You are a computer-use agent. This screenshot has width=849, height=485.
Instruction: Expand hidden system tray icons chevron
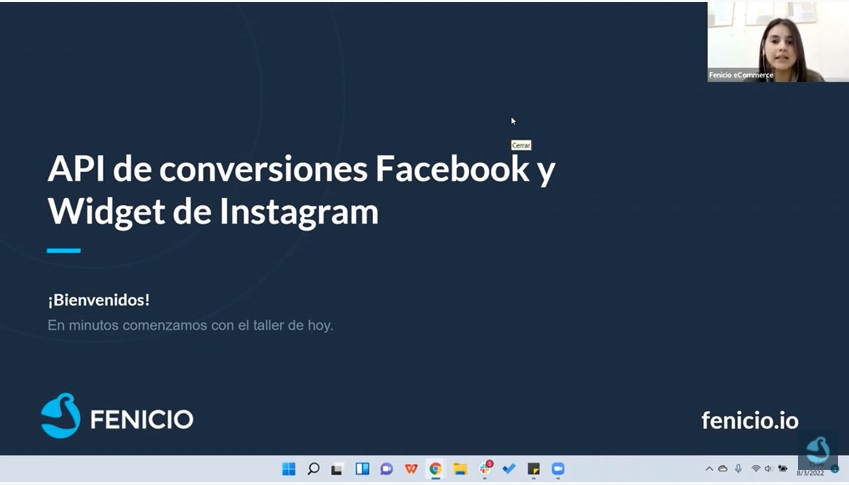(x=709, y=469)
